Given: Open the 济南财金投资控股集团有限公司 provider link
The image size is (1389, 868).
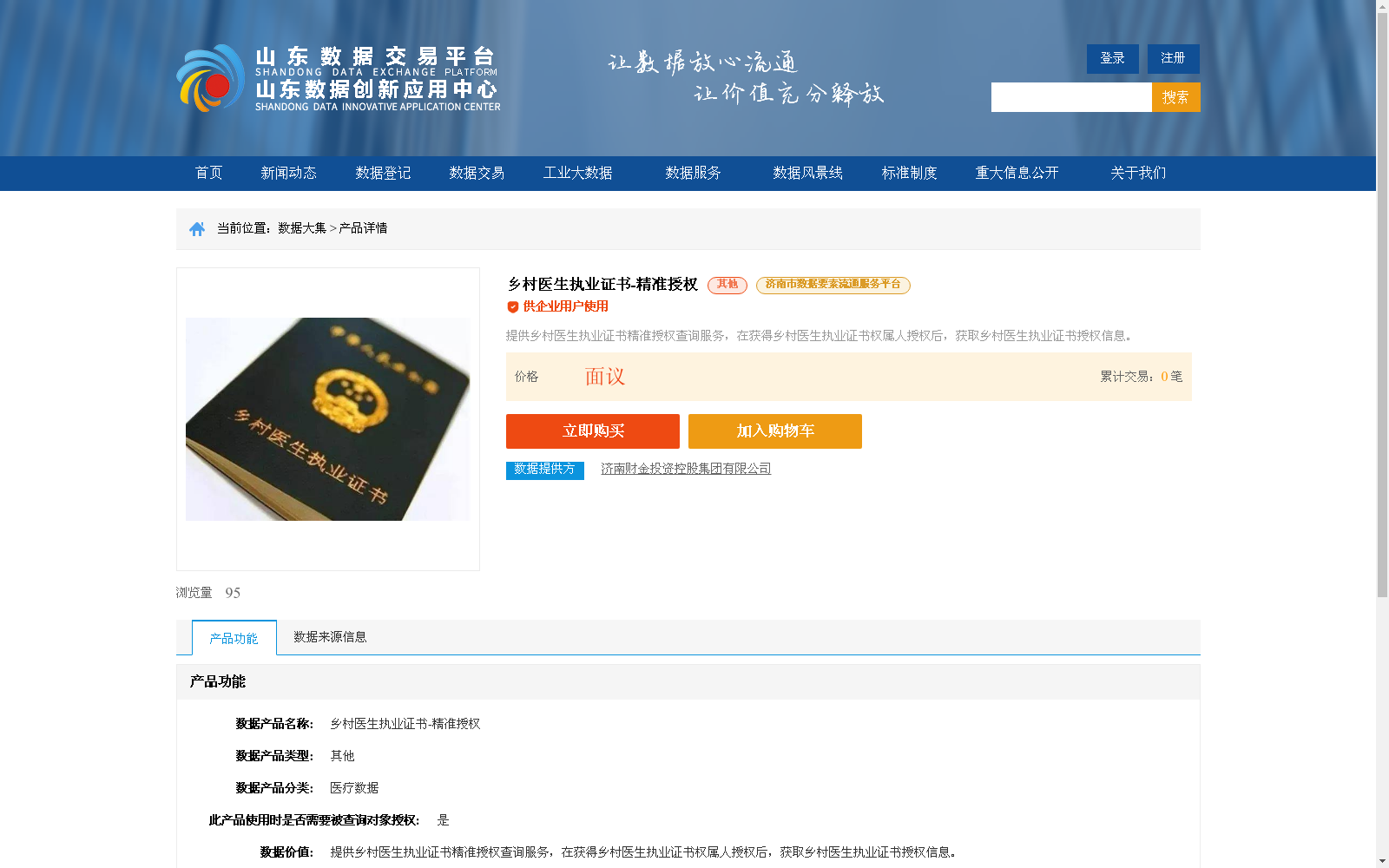Looking at the screenshot, I should point(686,469).
